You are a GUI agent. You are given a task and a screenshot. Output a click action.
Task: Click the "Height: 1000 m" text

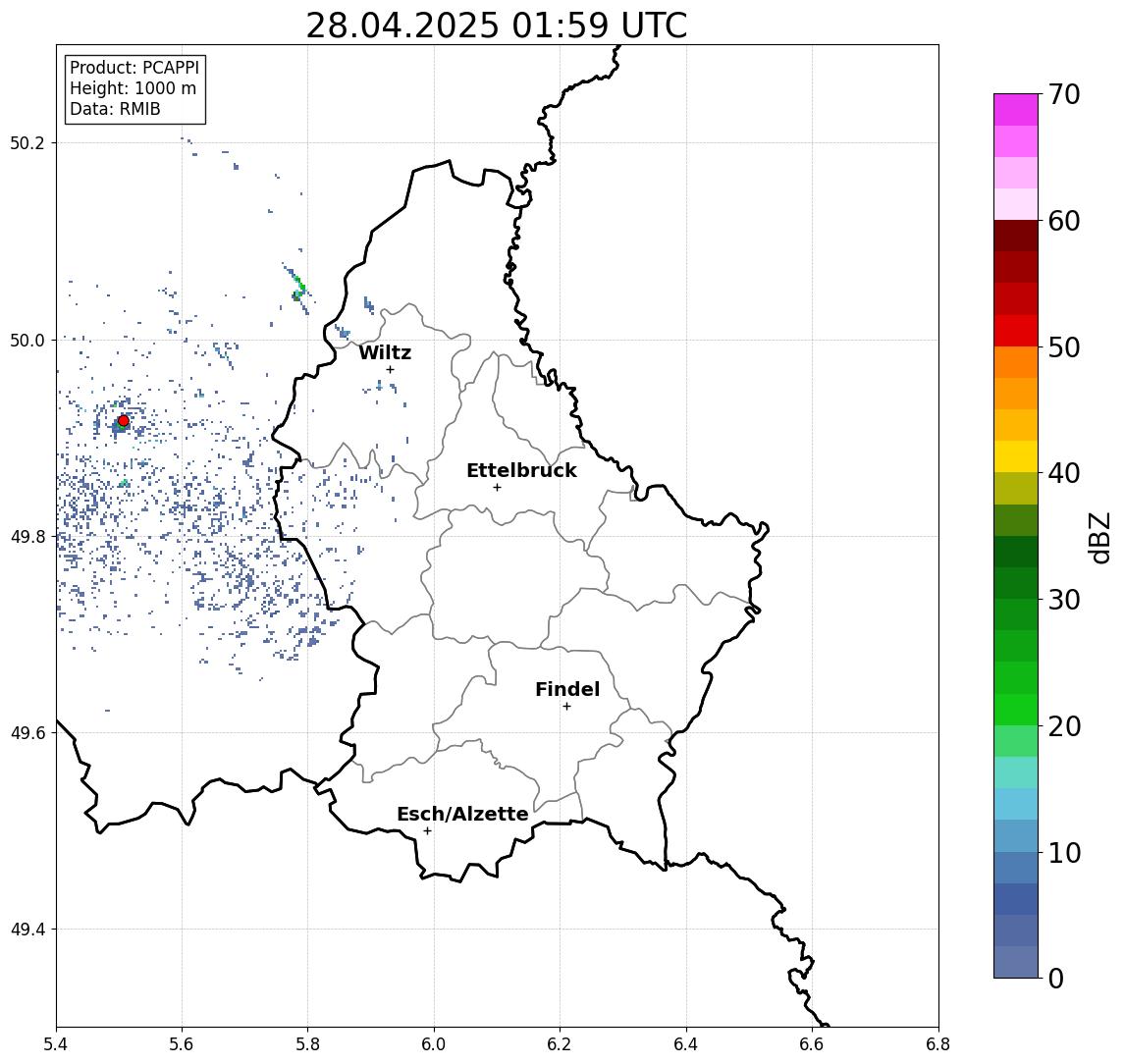[x=133, y=88]
